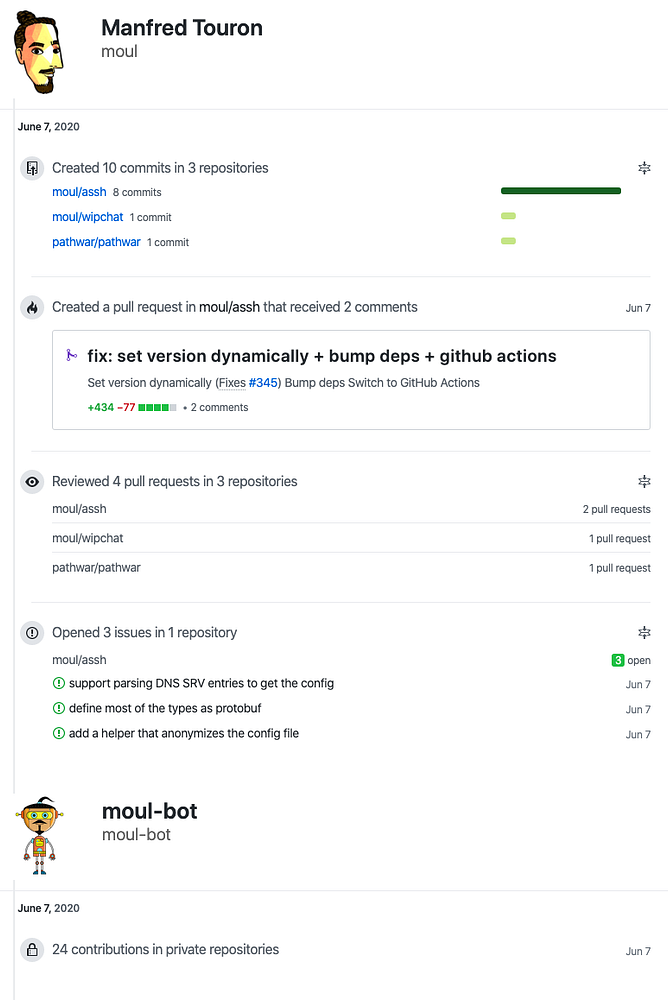Open the moul/wipchat repository link
Image resolution: width=668 pixels, height=1000 pixels.
coord(88,217)
